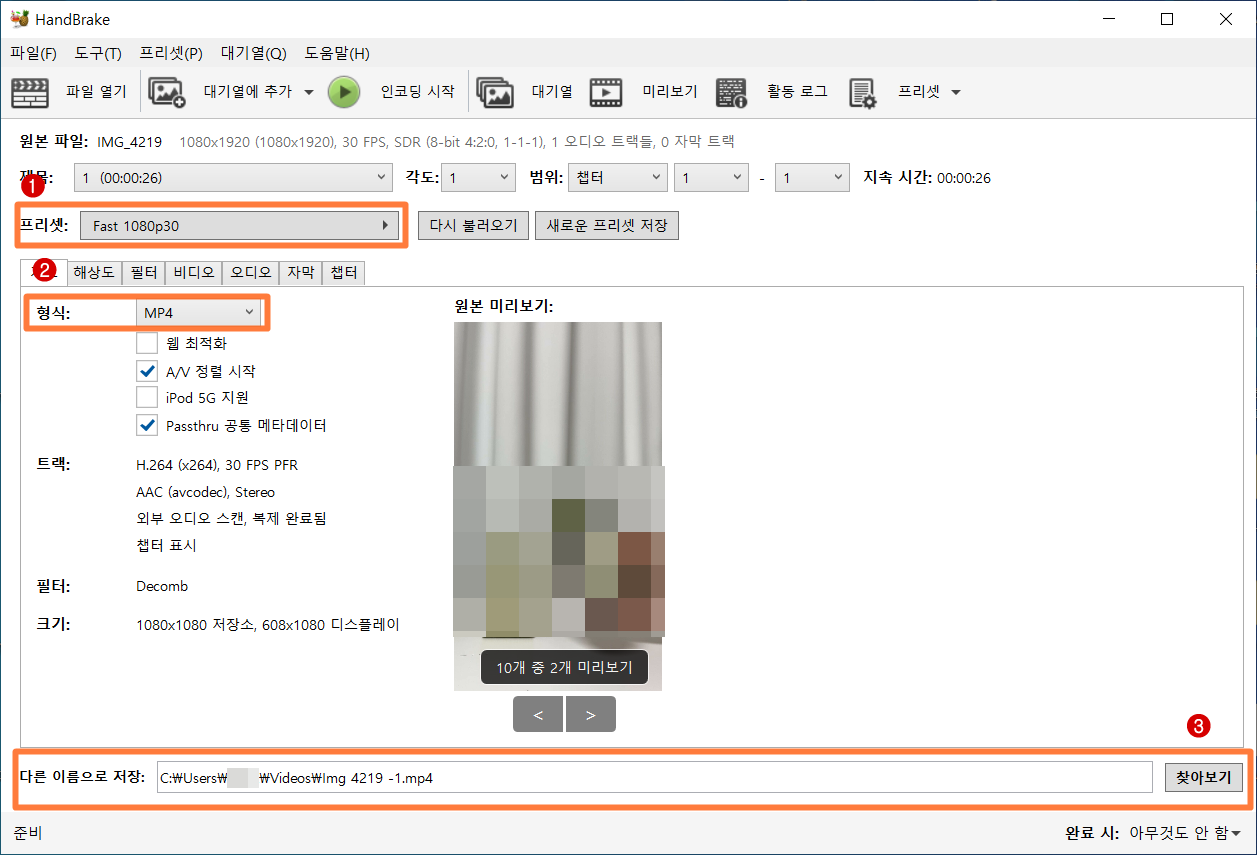
Task: Maximize the HandBrake window
Action: click(x=1167, y=19)
